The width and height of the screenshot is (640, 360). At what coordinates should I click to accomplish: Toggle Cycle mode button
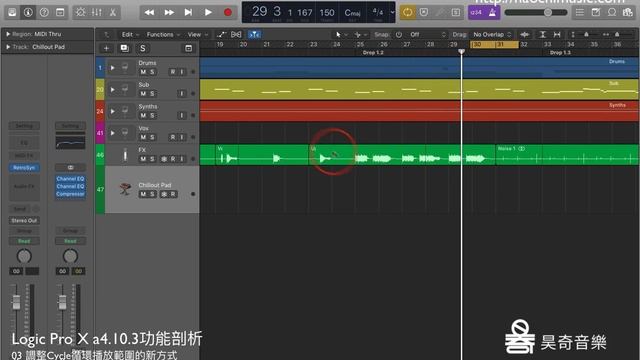coord(407,12)
